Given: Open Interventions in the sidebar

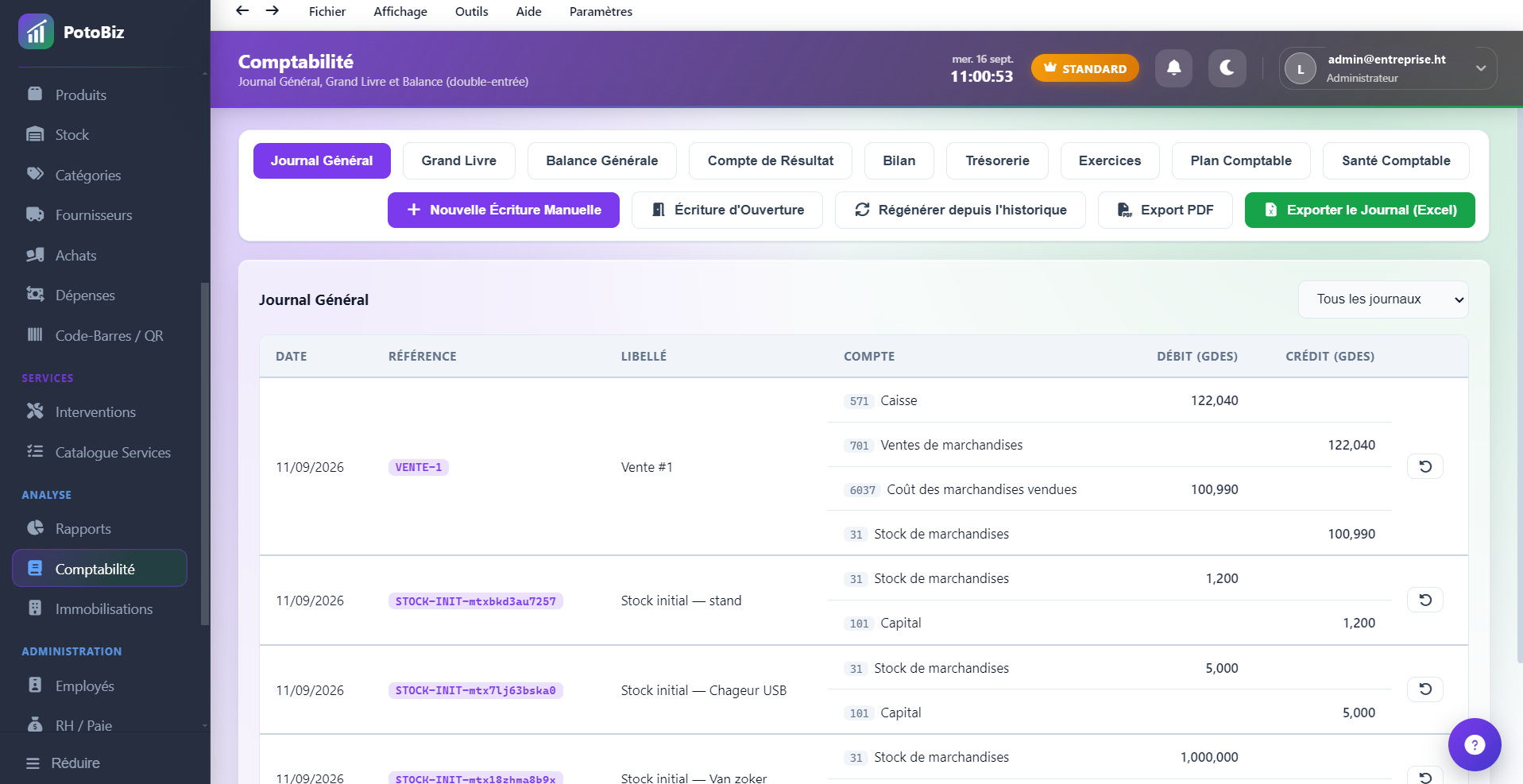Looking at the screenshot, I should 99,411.
